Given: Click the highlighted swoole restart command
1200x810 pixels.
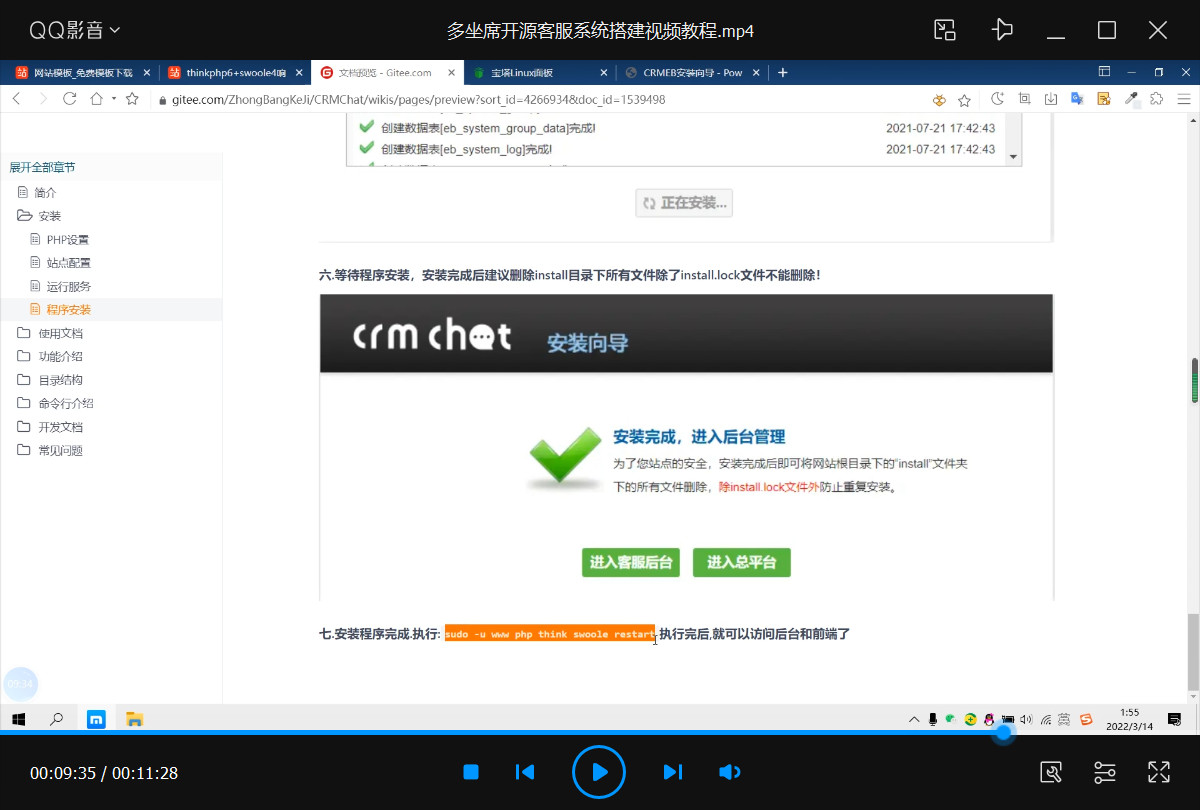Looking at the screenshot, I should click(550, 634).
